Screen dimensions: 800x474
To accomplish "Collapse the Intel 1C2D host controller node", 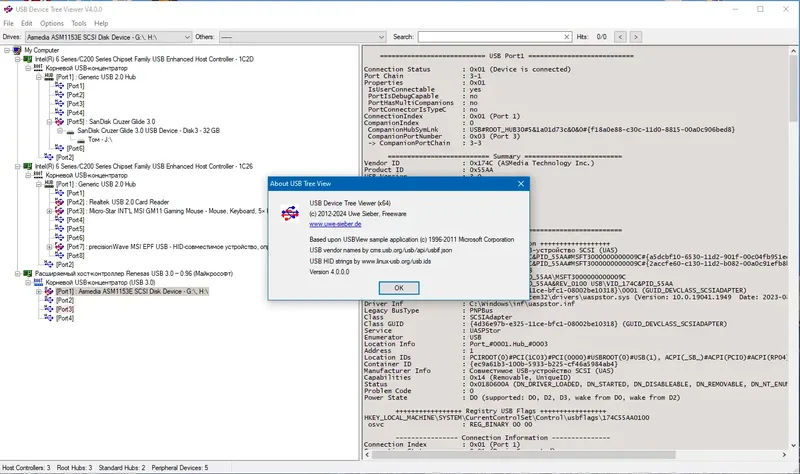I will pos(17,59).
